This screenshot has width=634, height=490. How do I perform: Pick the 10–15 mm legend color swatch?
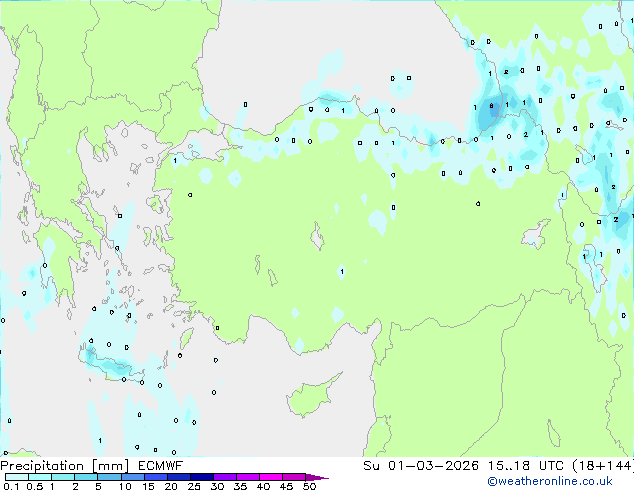coord(132,477)
